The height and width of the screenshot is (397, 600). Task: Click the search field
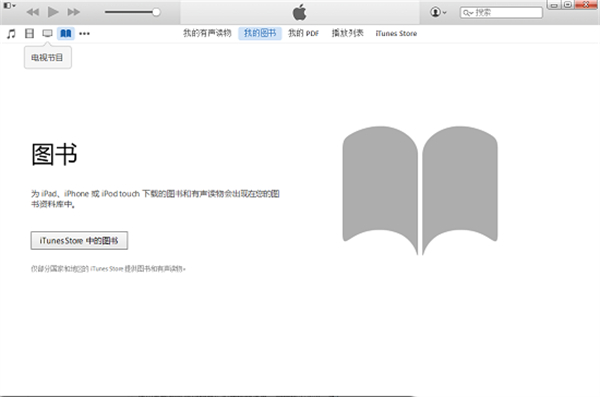tap(501, 13)
